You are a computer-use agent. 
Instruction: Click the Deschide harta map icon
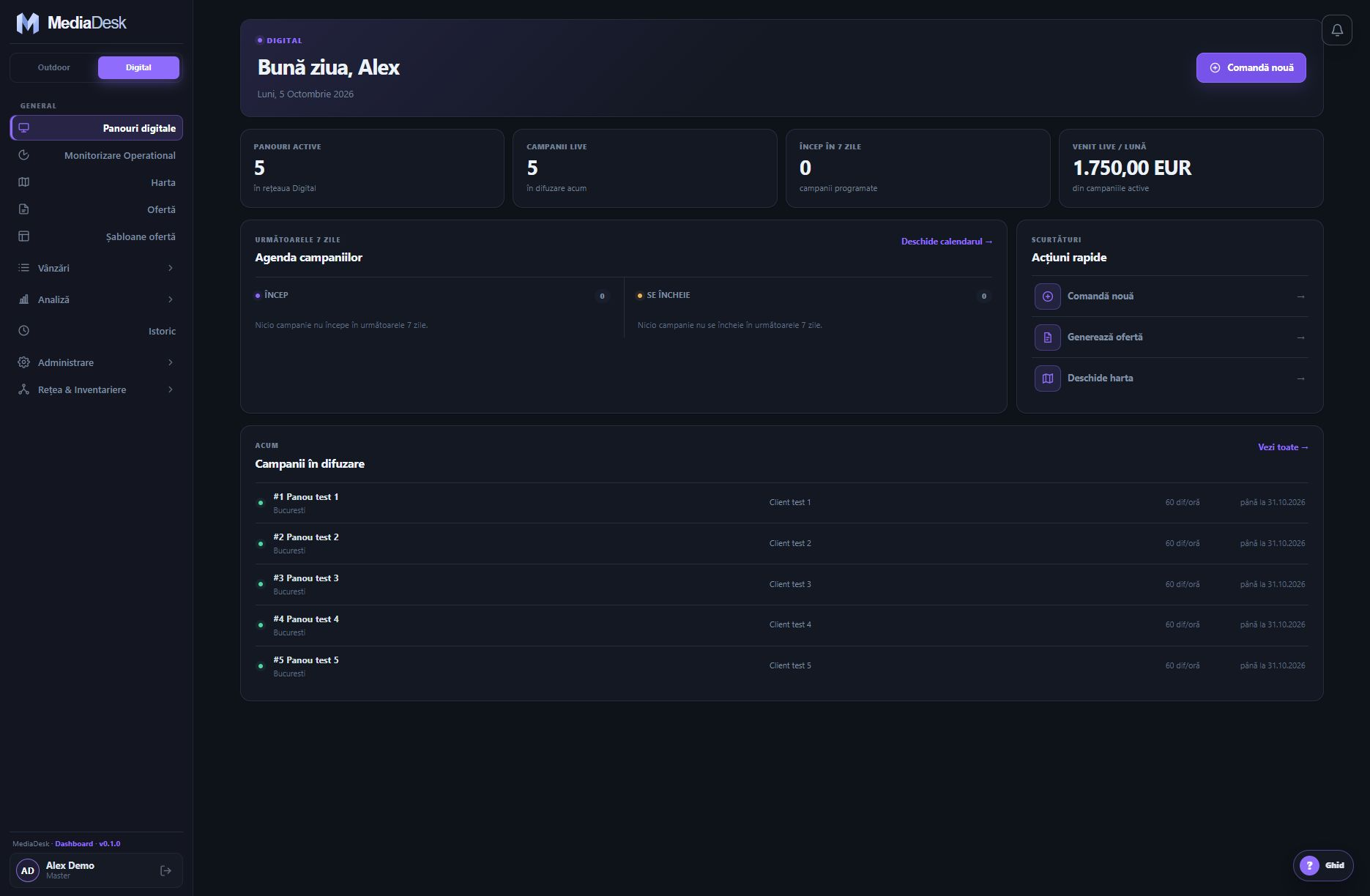point(1048,378)
